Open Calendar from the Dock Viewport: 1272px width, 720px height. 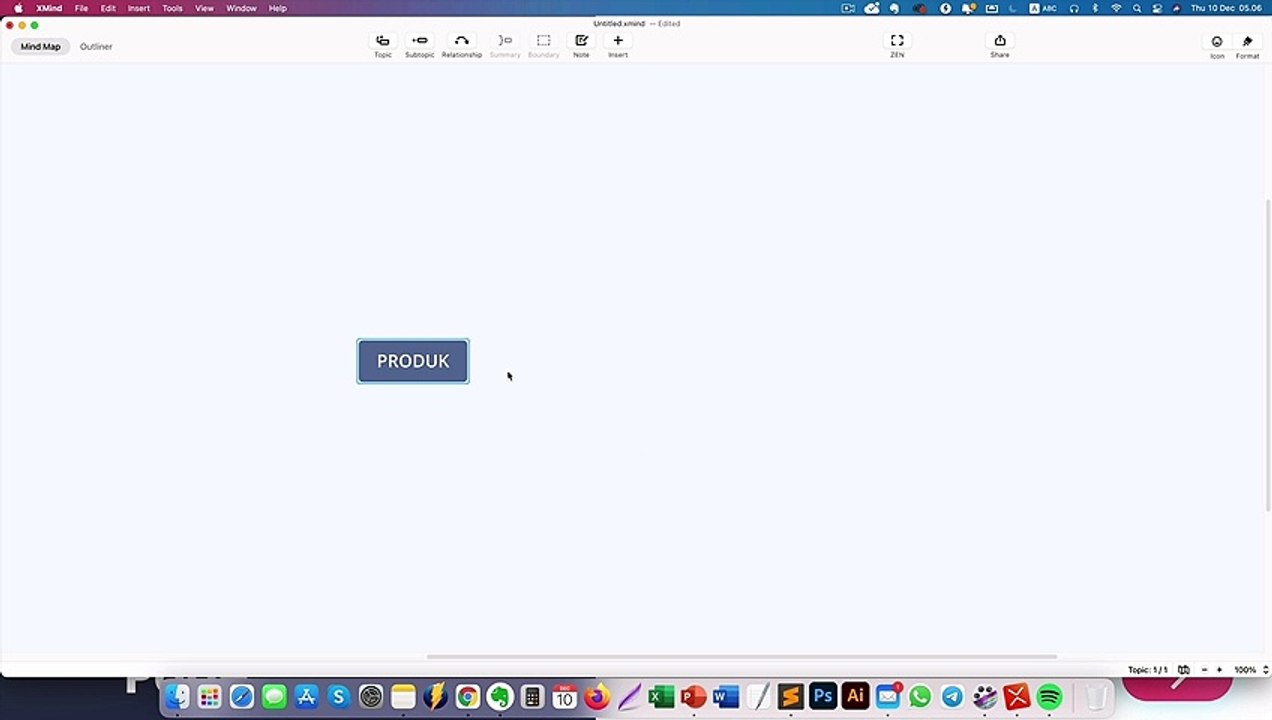coord(564,697)
